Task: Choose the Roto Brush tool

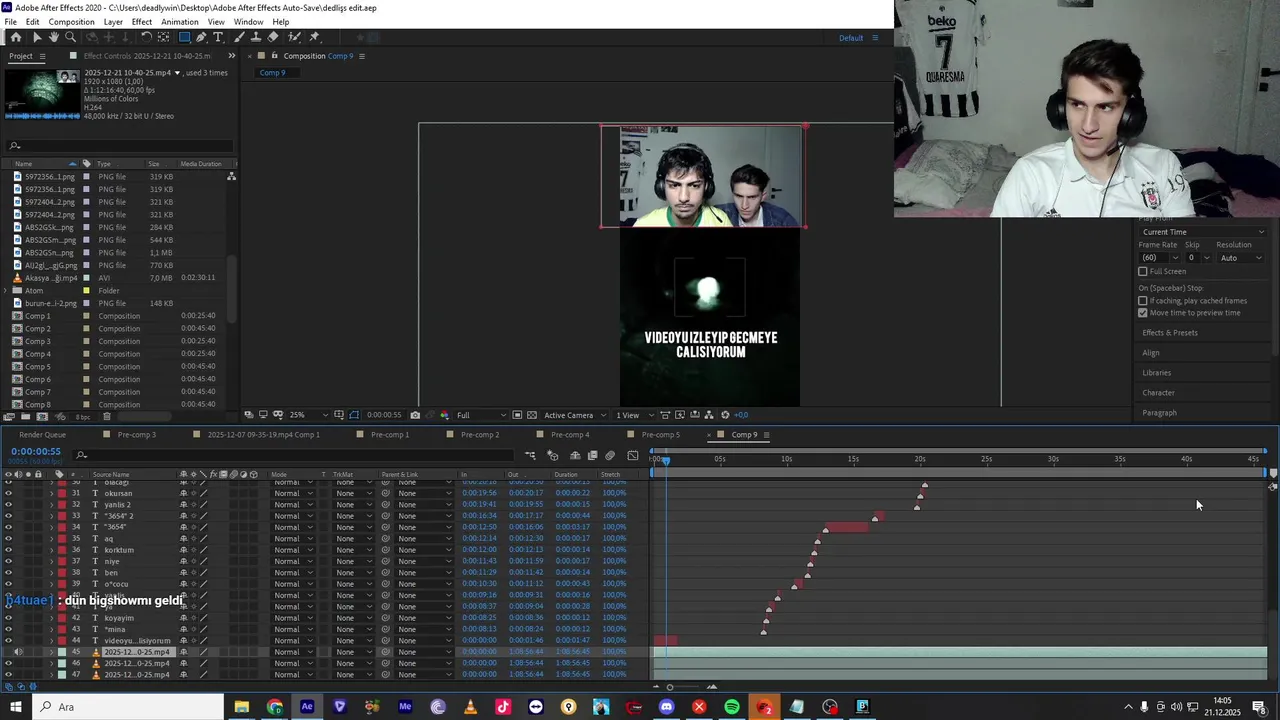Action: (294, 37)
